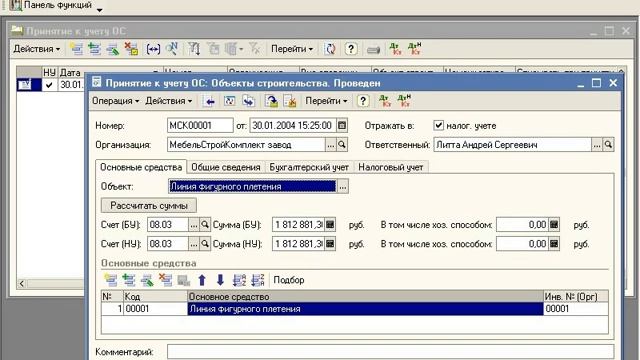The image size is (640, 360).
Task: Open the calendar picker for document date
Action: (x=342, y=125)
